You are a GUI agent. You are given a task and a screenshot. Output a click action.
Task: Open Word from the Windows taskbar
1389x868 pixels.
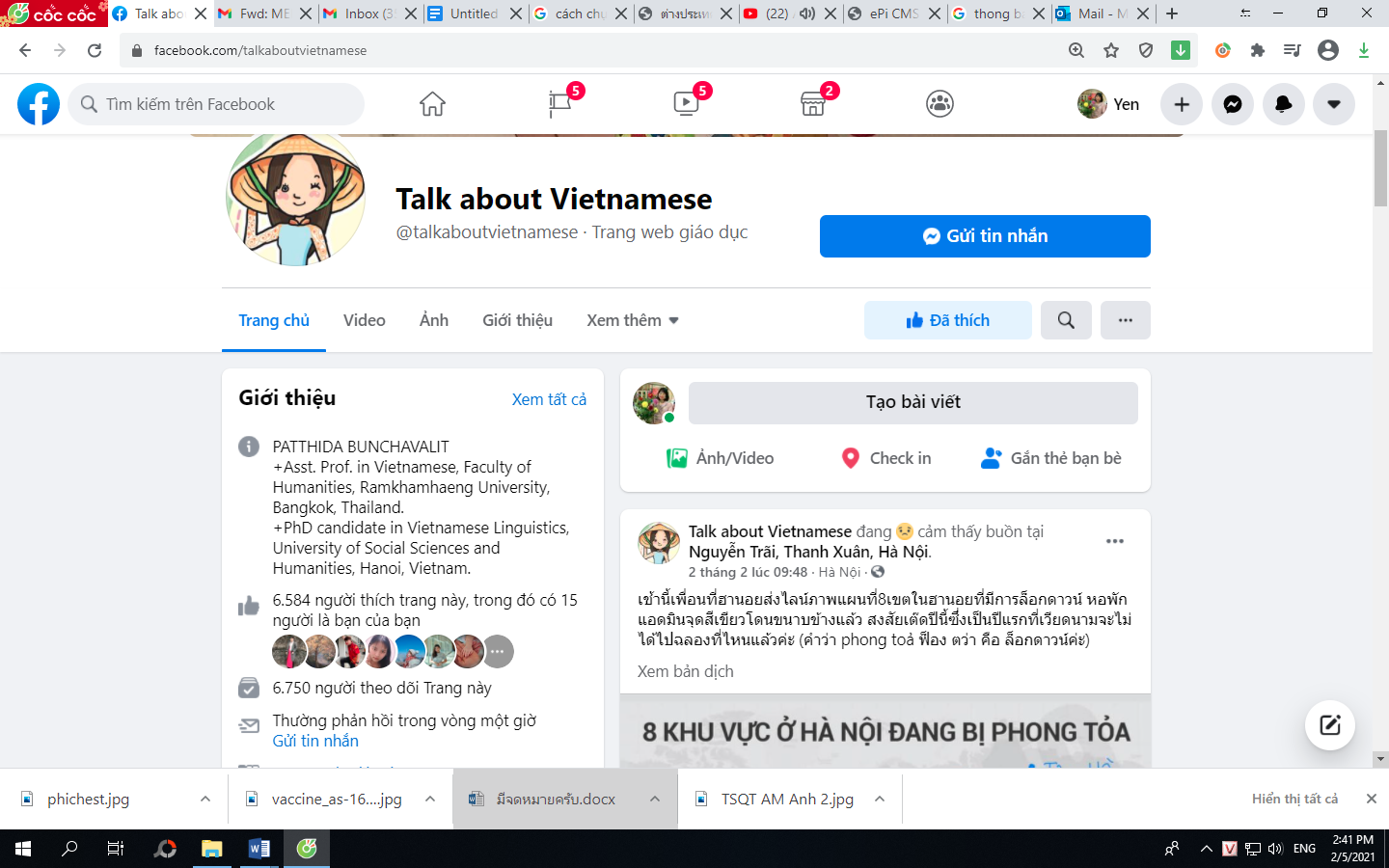click(x=259, y=849)
